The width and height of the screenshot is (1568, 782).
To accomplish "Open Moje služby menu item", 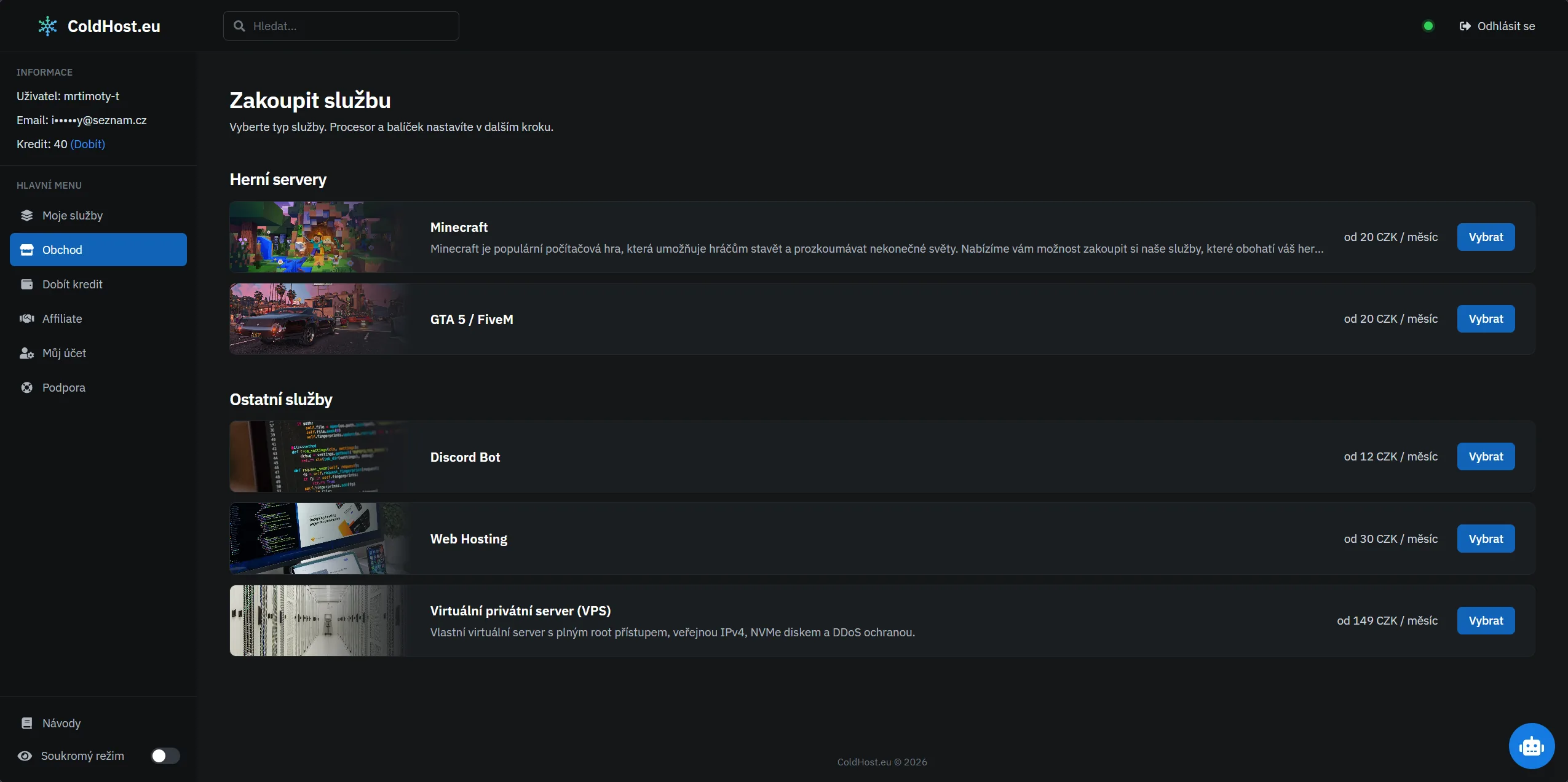I will [98, 215].
